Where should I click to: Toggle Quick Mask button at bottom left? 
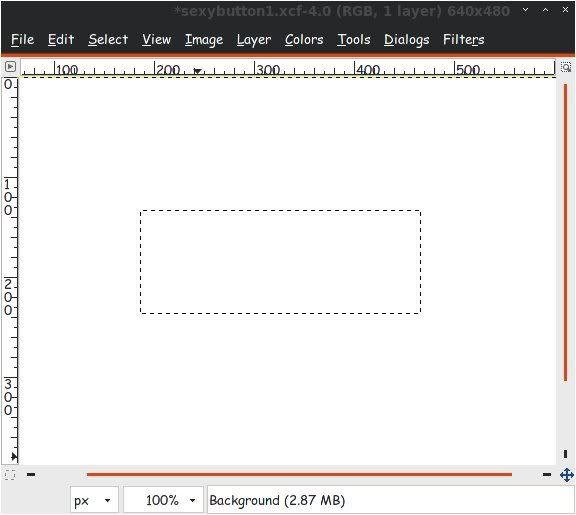(10, 475)
